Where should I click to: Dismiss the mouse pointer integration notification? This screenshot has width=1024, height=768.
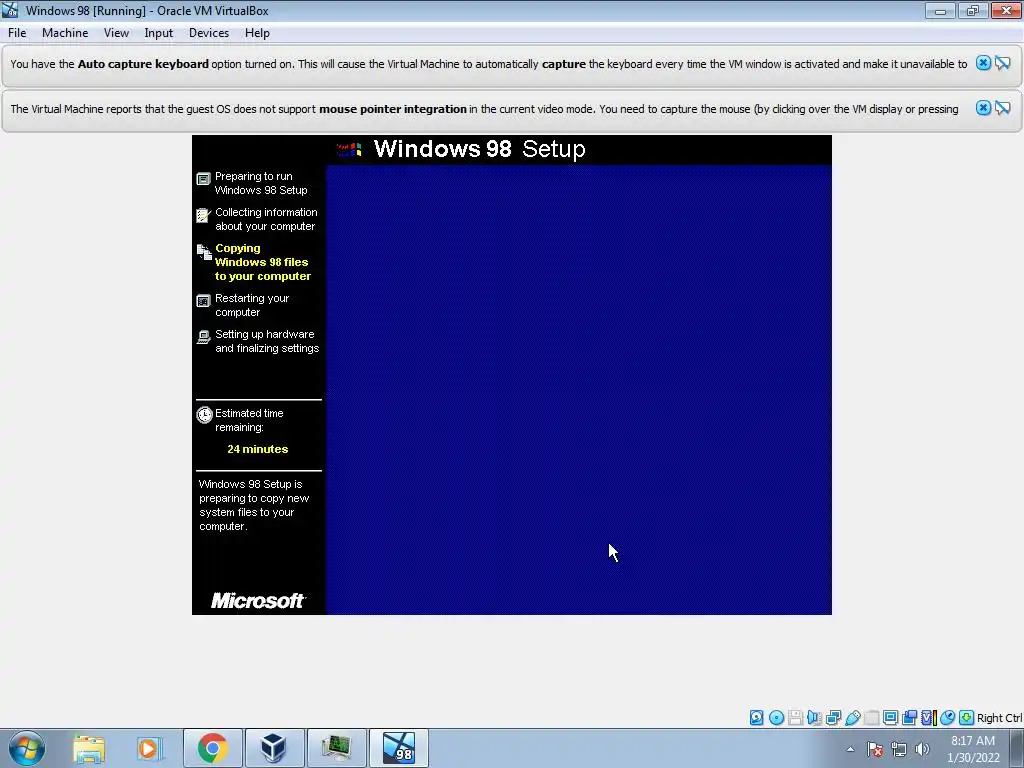pyautogui.click(x=983, y=108)
